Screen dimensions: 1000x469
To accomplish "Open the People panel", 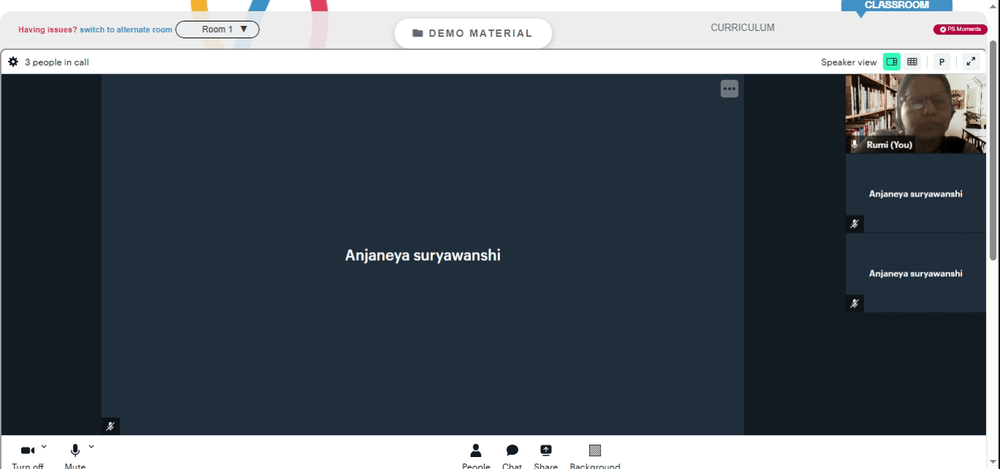I will 476,456.
